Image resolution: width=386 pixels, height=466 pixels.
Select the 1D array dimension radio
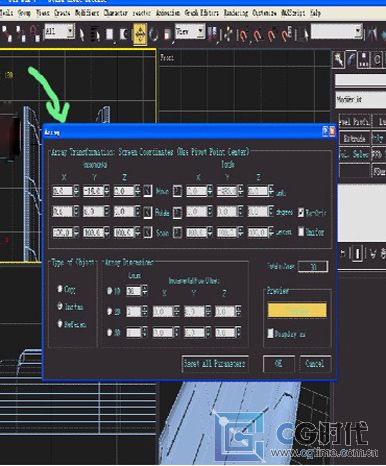point(109,291)
